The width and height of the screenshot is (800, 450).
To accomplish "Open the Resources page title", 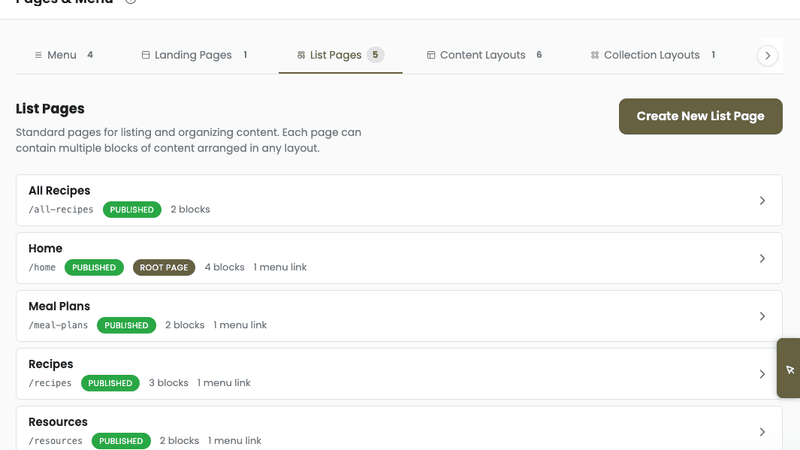I will [58, 422].
